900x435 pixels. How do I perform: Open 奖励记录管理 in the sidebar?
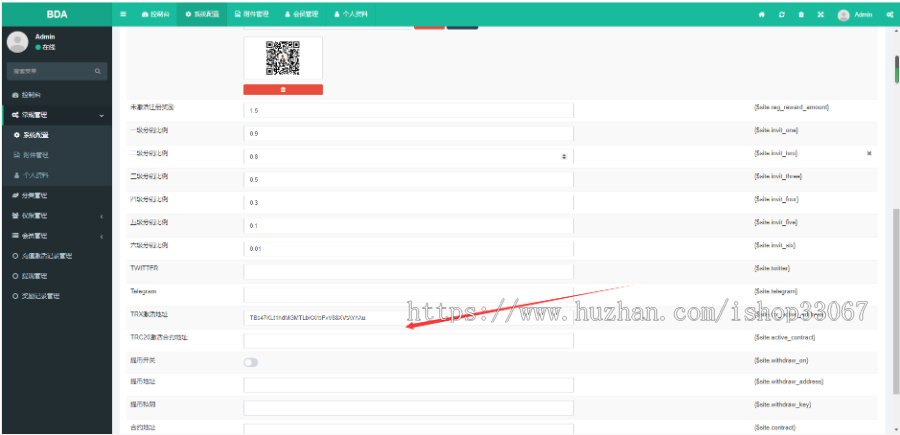(57, 296)
